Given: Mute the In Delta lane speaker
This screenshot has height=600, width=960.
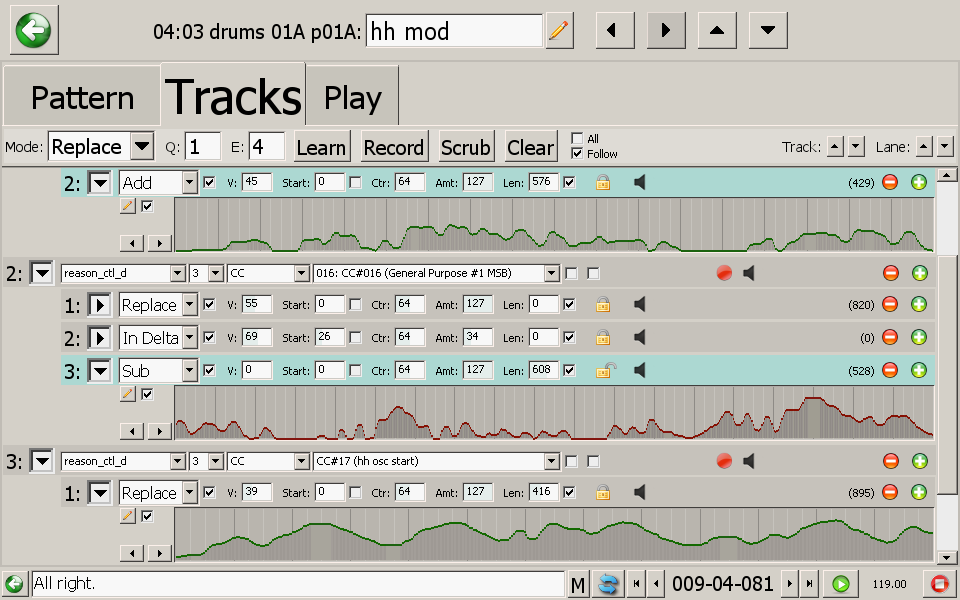Looking at the screenshot, I should (640, 338).
